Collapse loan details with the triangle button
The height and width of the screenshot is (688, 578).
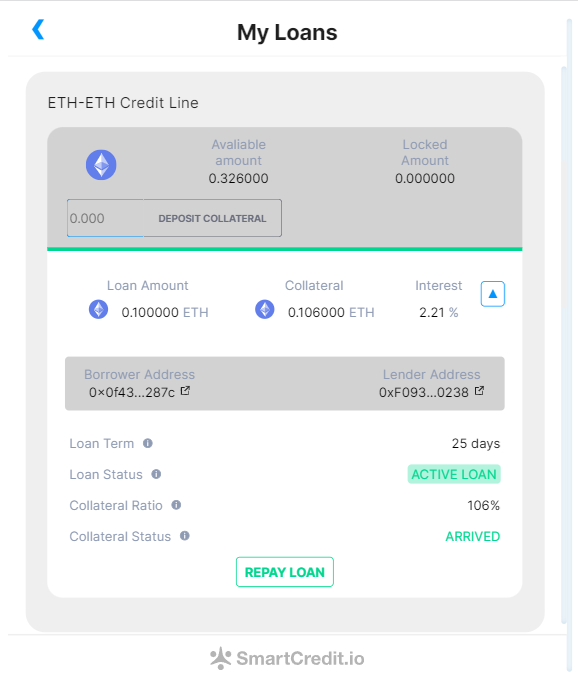(x=492, y=294)
